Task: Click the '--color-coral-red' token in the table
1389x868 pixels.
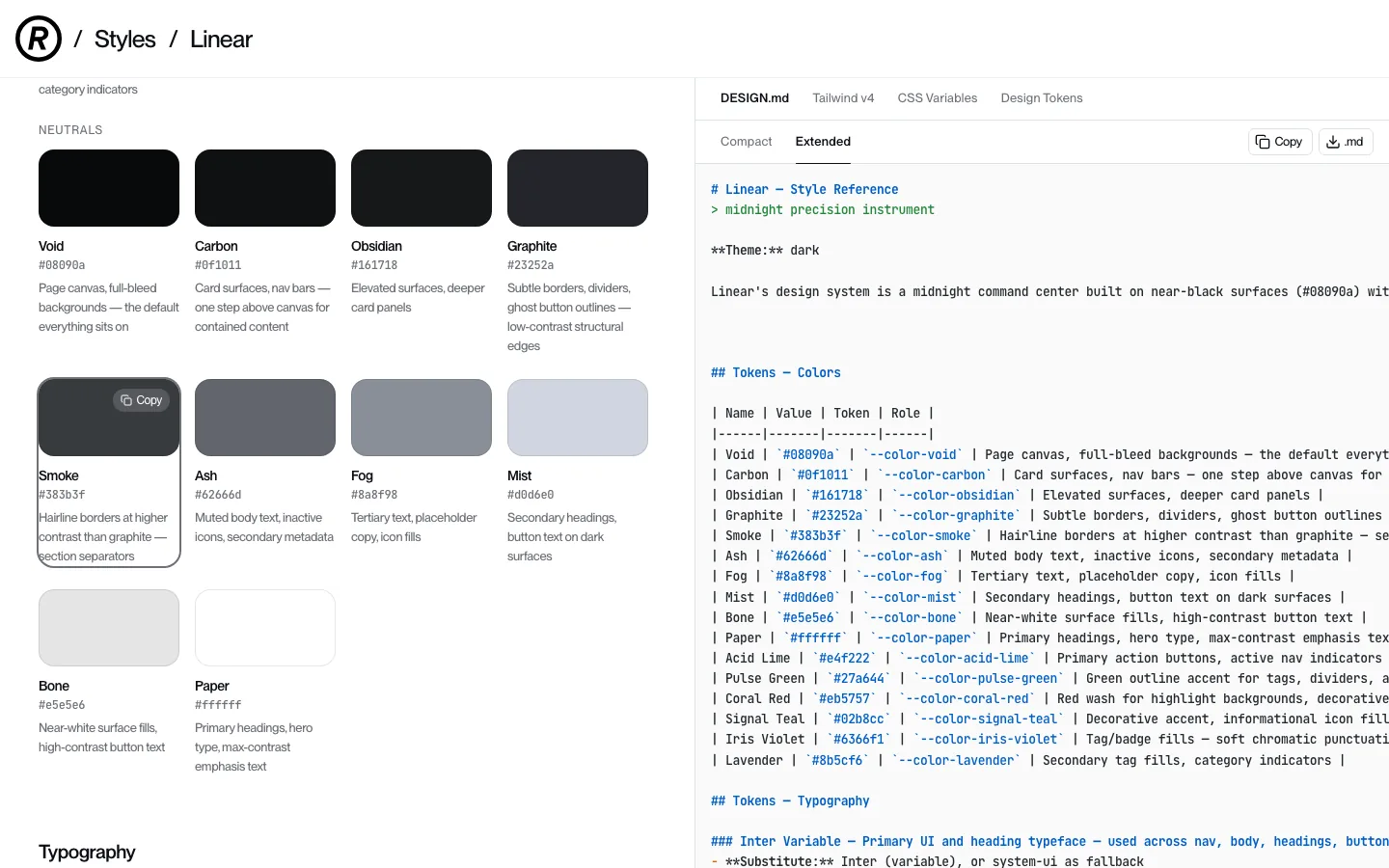Action: pos(966,699)
